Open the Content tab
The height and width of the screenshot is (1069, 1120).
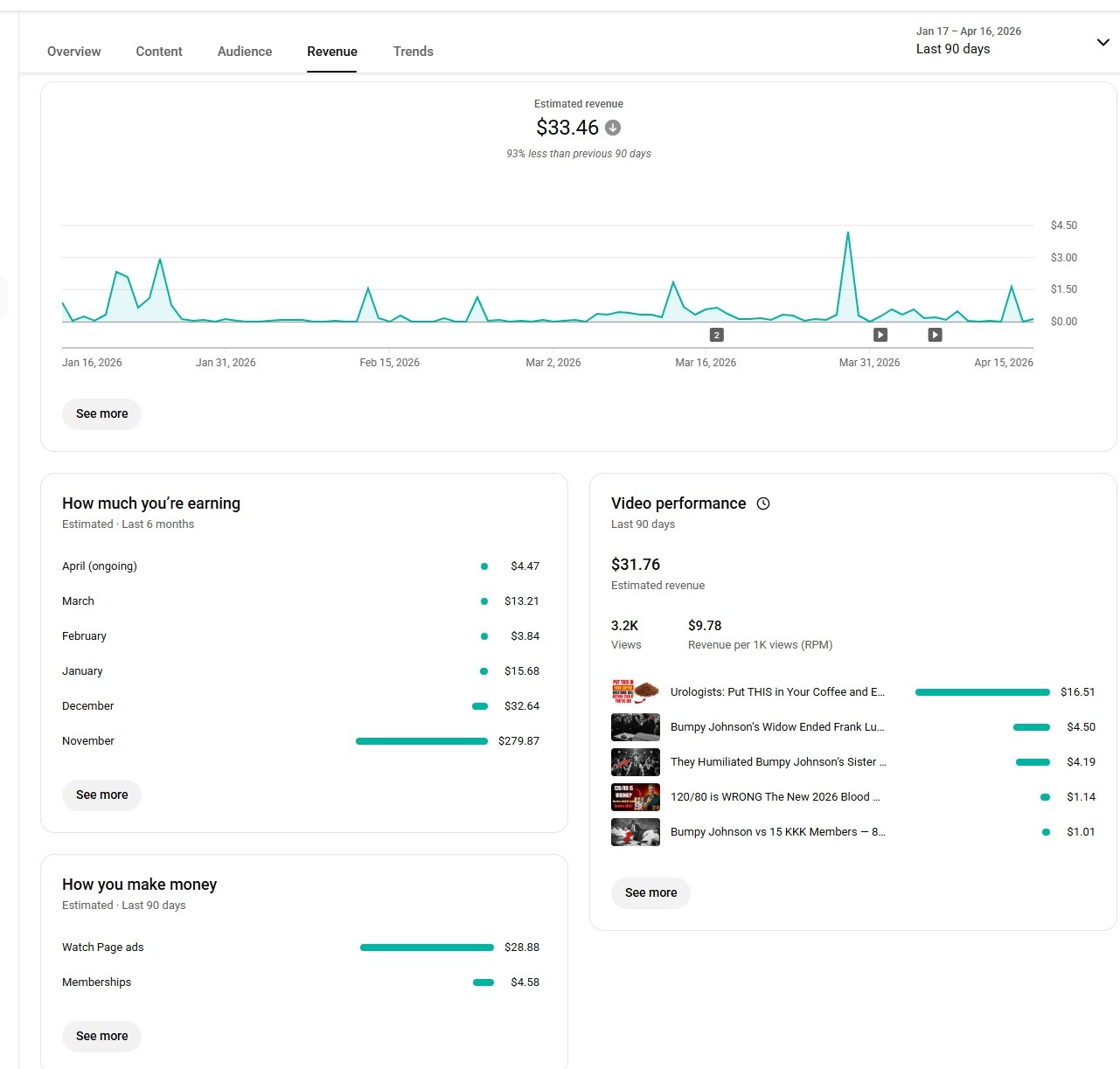click(x=159, y=52)
